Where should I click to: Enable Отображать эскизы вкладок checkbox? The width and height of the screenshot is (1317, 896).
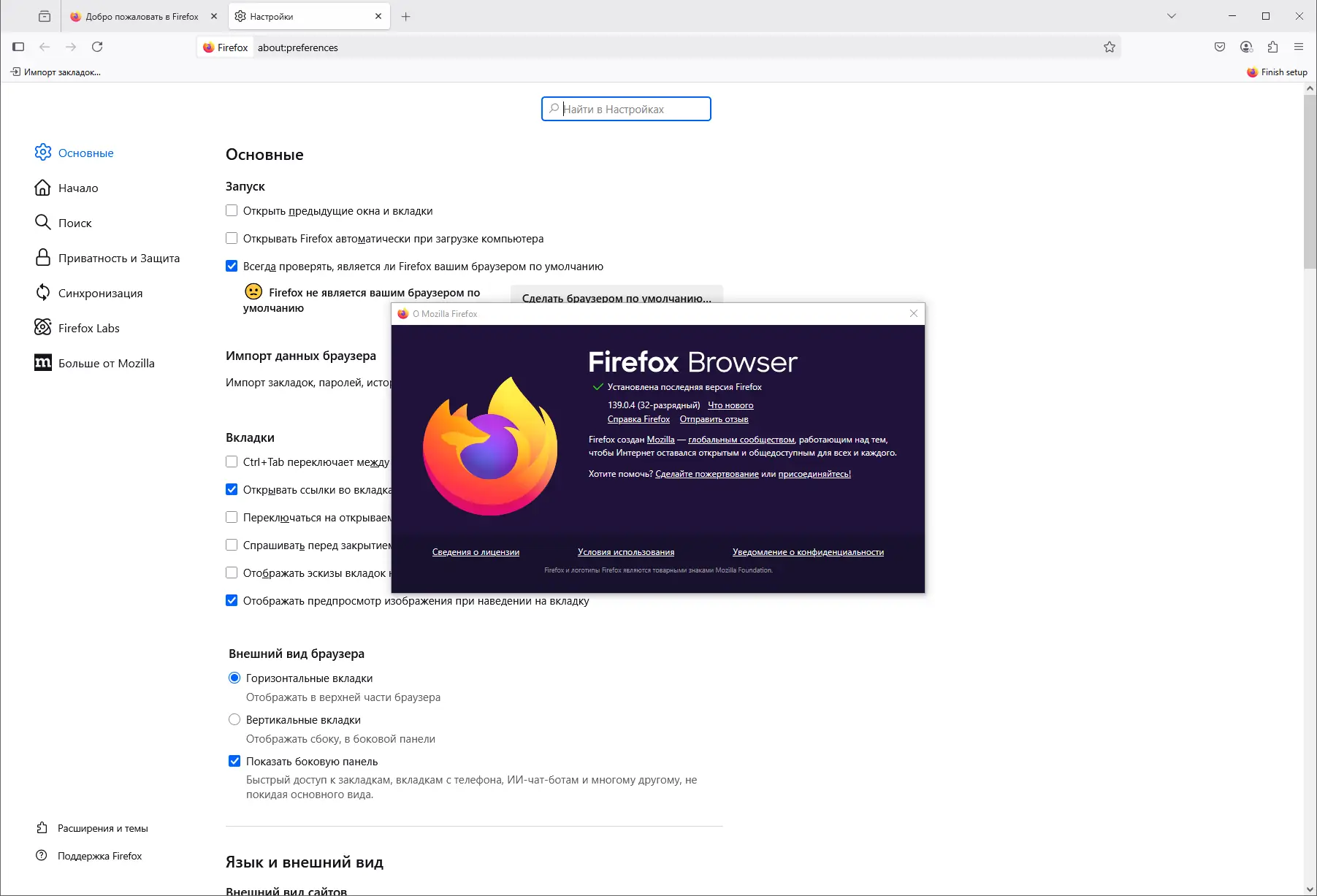232,573
